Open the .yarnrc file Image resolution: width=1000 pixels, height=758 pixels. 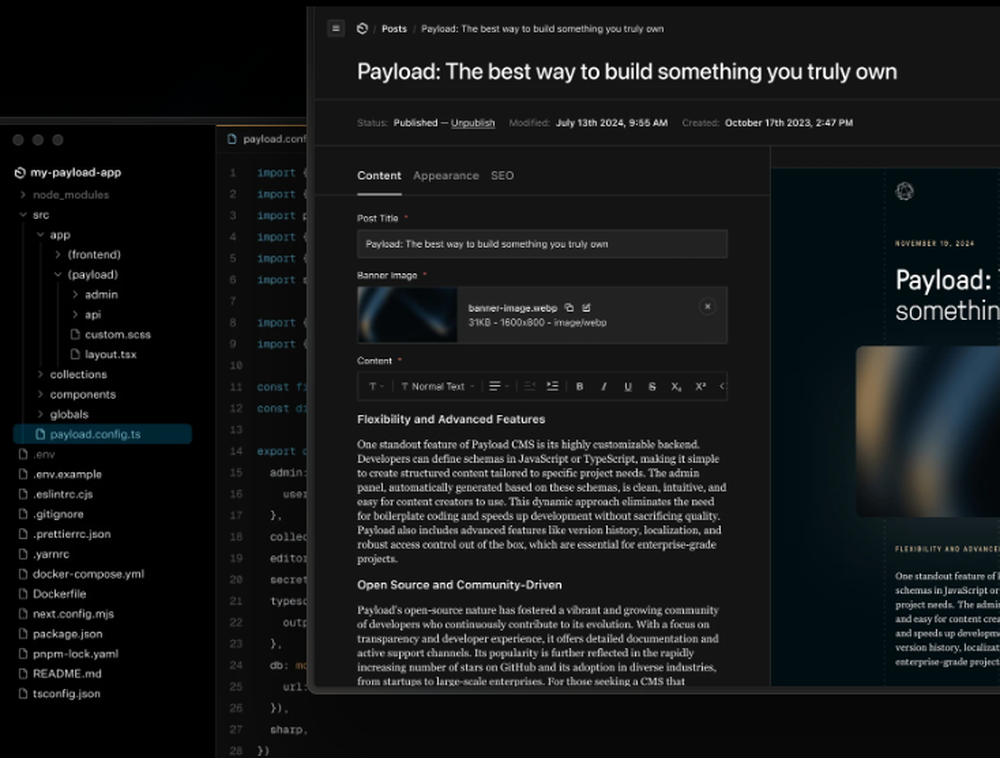(x=43, y=555)
